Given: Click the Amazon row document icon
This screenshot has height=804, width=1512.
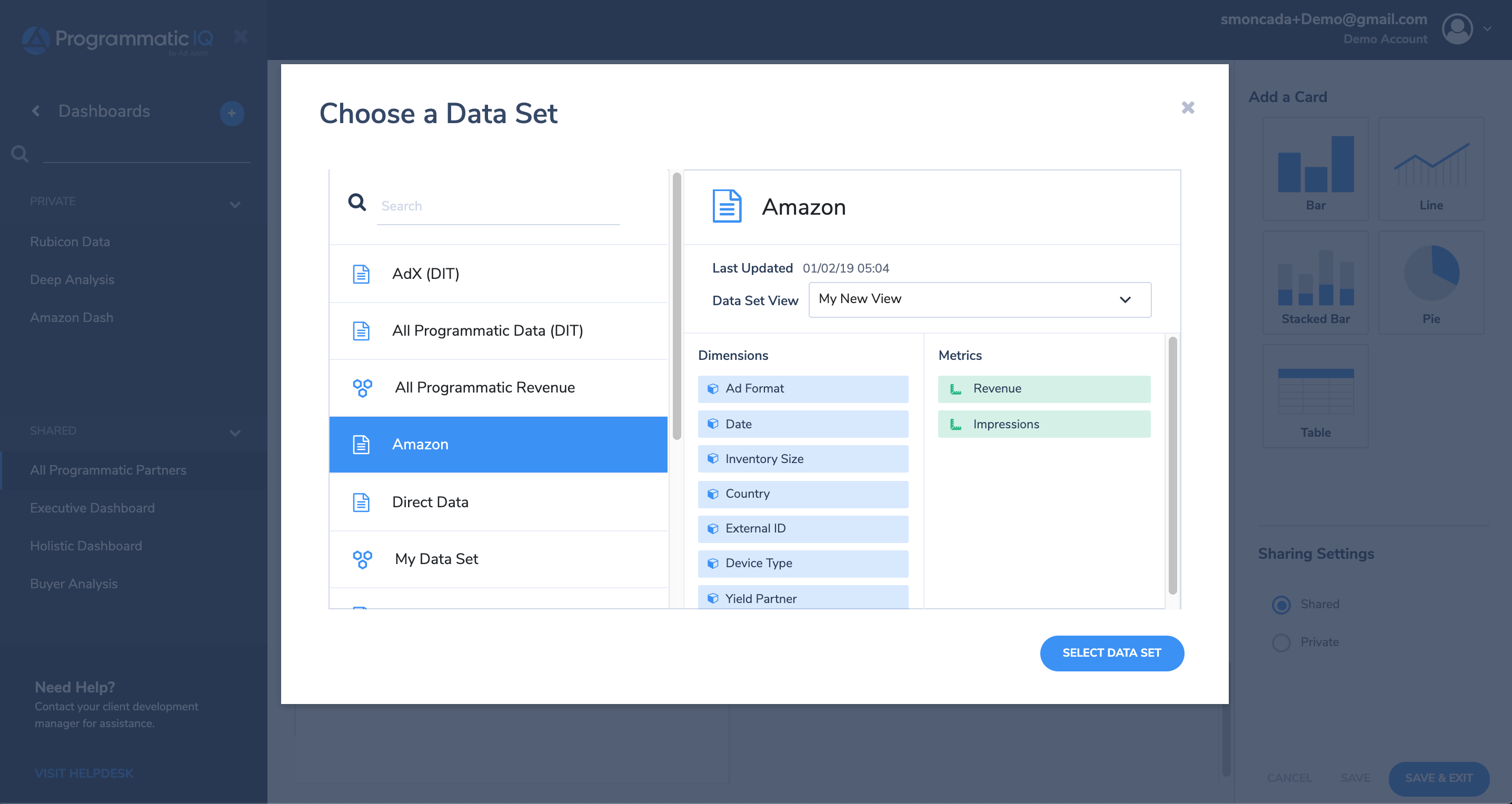Looking at the screenshot, I should [361, 445].
